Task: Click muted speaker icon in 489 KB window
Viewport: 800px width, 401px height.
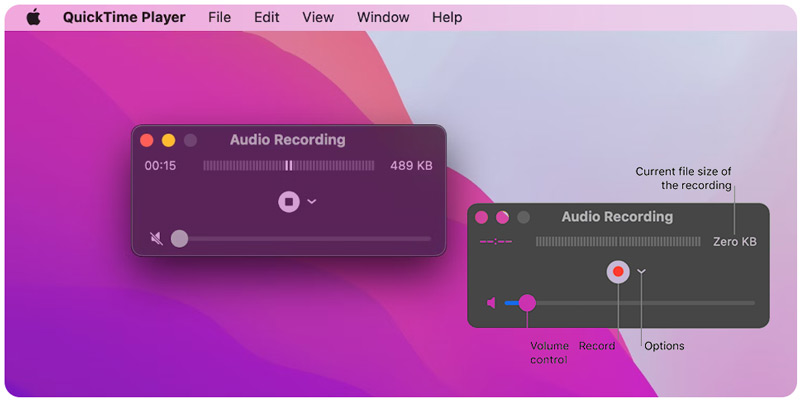Action: [157, 238]
